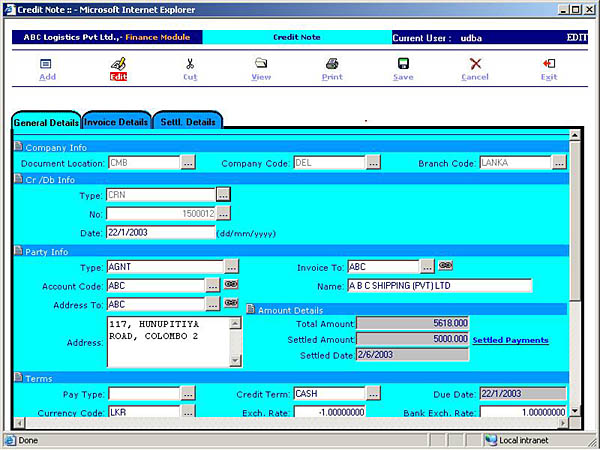Click the Cut scissors icon
Viewport: 600px width, 450px height.
coord(190,64)
